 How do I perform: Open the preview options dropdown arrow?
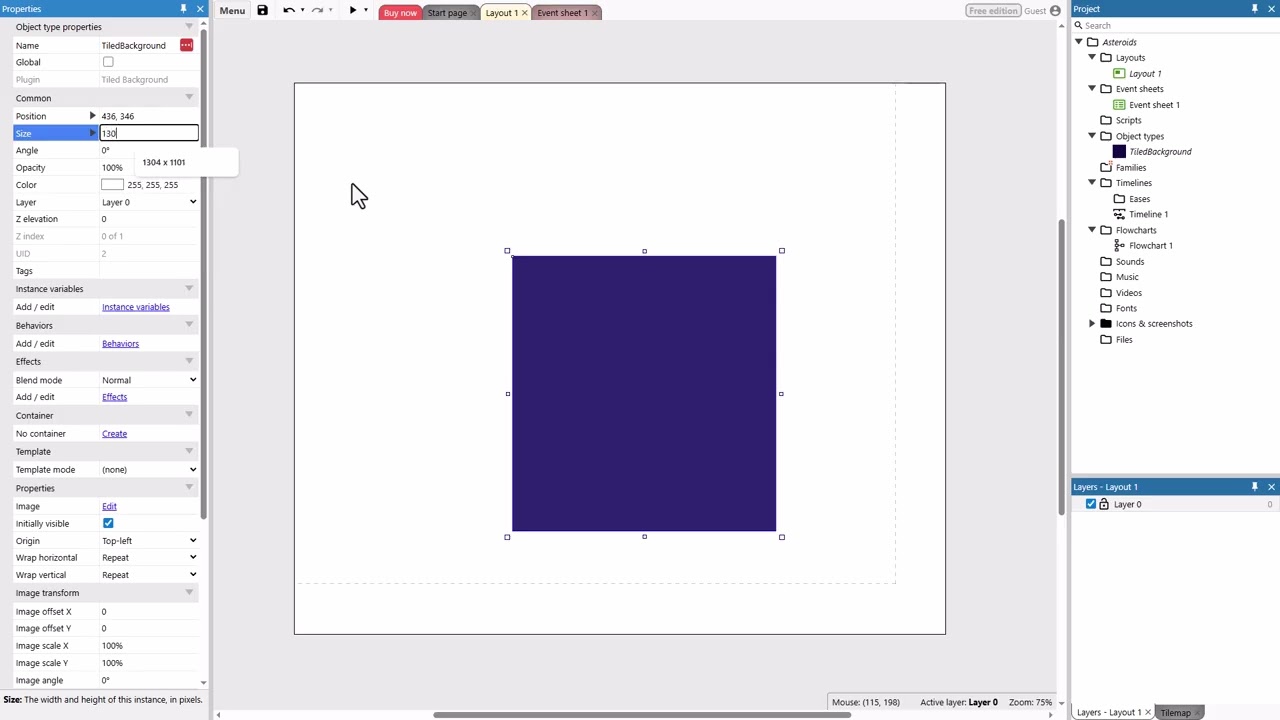[365, 11]
